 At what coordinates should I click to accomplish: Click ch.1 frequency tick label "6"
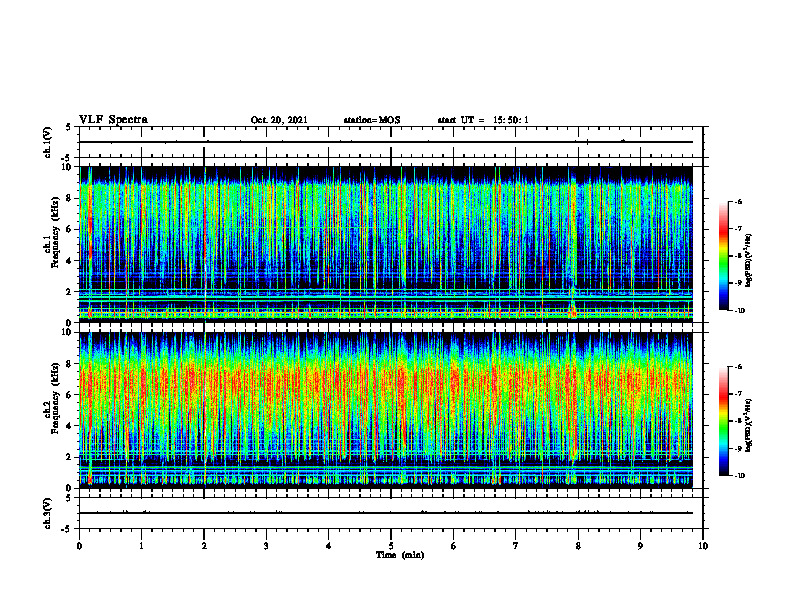(69, 229)
